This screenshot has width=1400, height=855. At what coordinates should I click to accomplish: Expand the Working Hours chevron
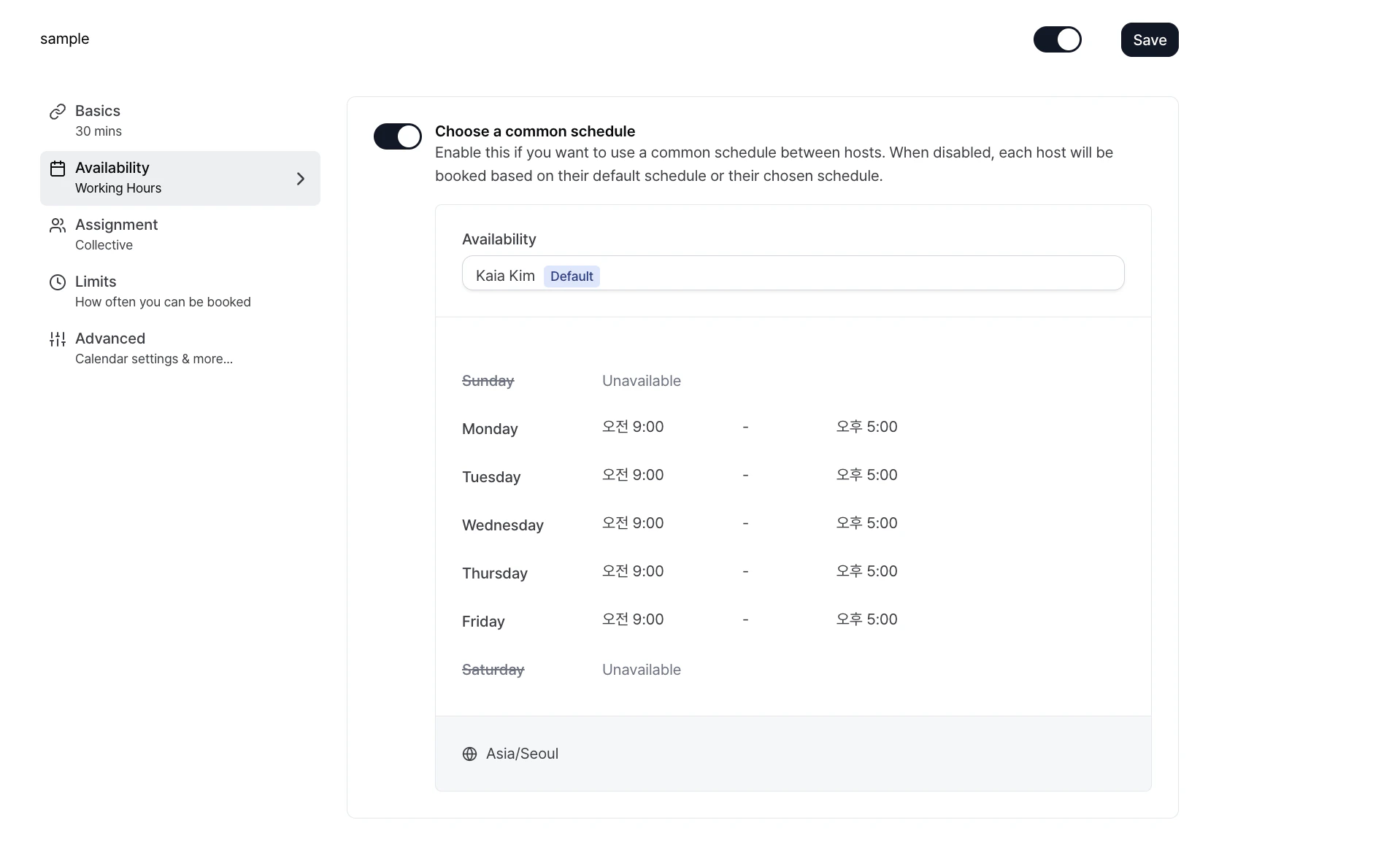pyautogui.click(x=300, y=179)
